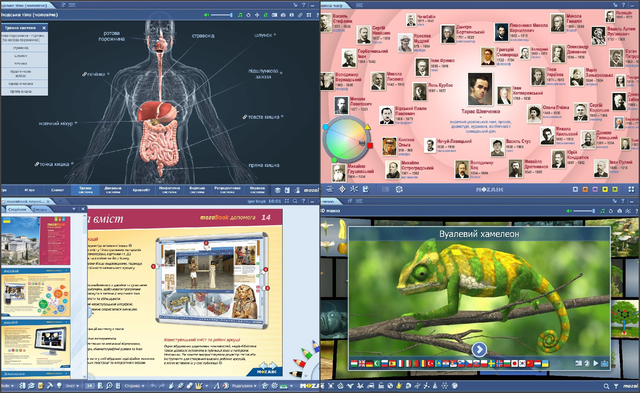Select the eraser tool in mozaBook toolbar
Image resolution: width=640 pixels, height=393 pixels.
point(189,386)
